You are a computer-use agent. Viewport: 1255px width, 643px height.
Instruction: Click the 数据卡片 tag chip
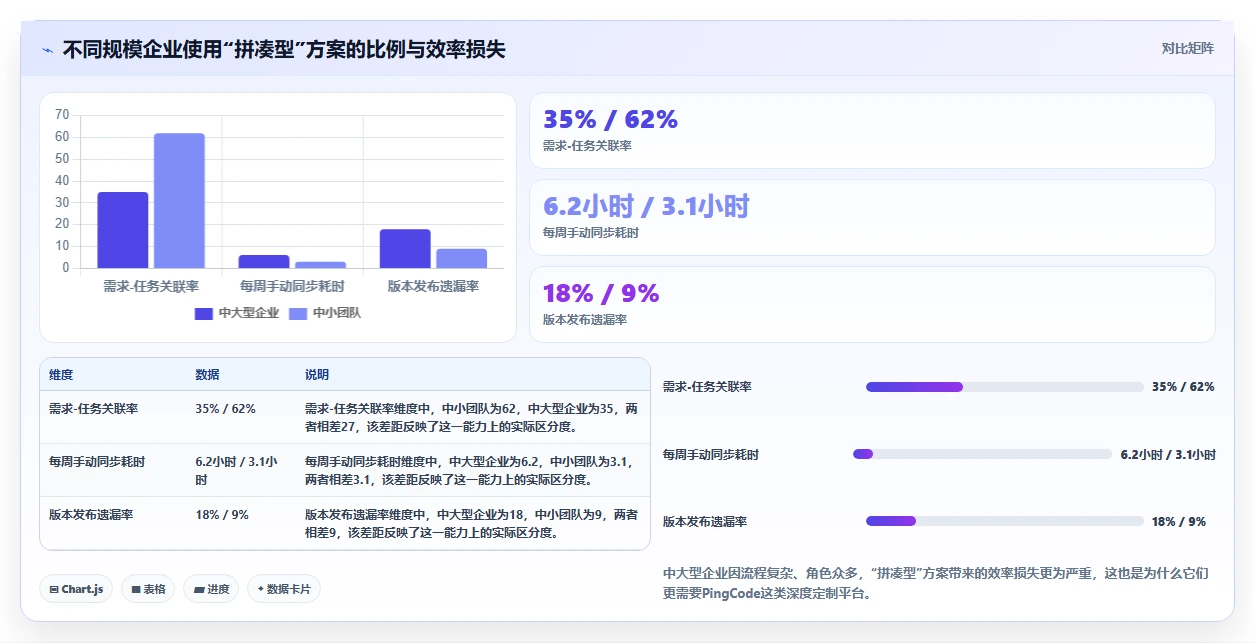click(284, 589)
